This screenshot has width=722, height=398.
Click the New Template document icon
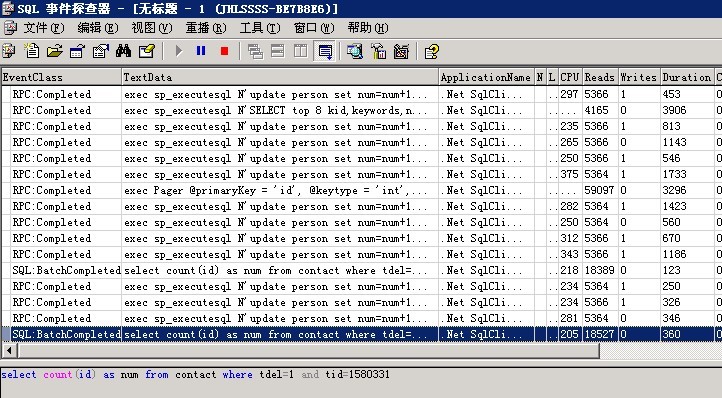(x=32, y=51)
